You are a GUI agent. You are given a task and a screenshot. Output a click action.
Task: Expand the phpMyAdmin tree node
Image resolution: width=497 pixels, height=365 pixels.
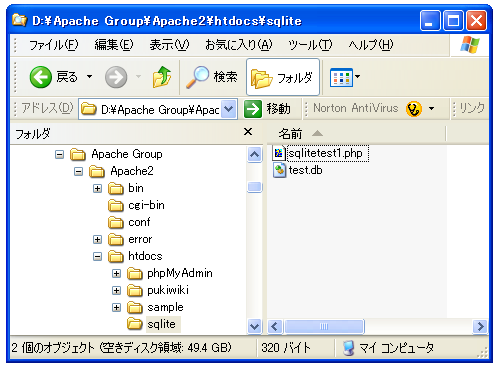[116, 273]
